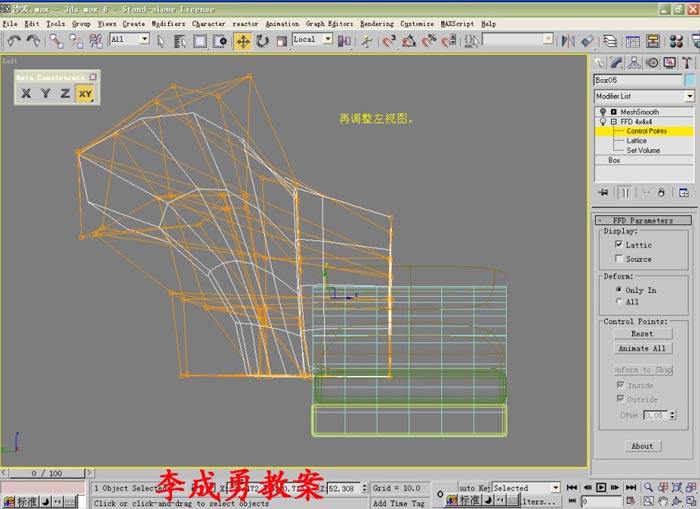Viewport: 700px width, 509px height.
Task: Activate the Select and Link tool
Action: [x=56, y=41]
